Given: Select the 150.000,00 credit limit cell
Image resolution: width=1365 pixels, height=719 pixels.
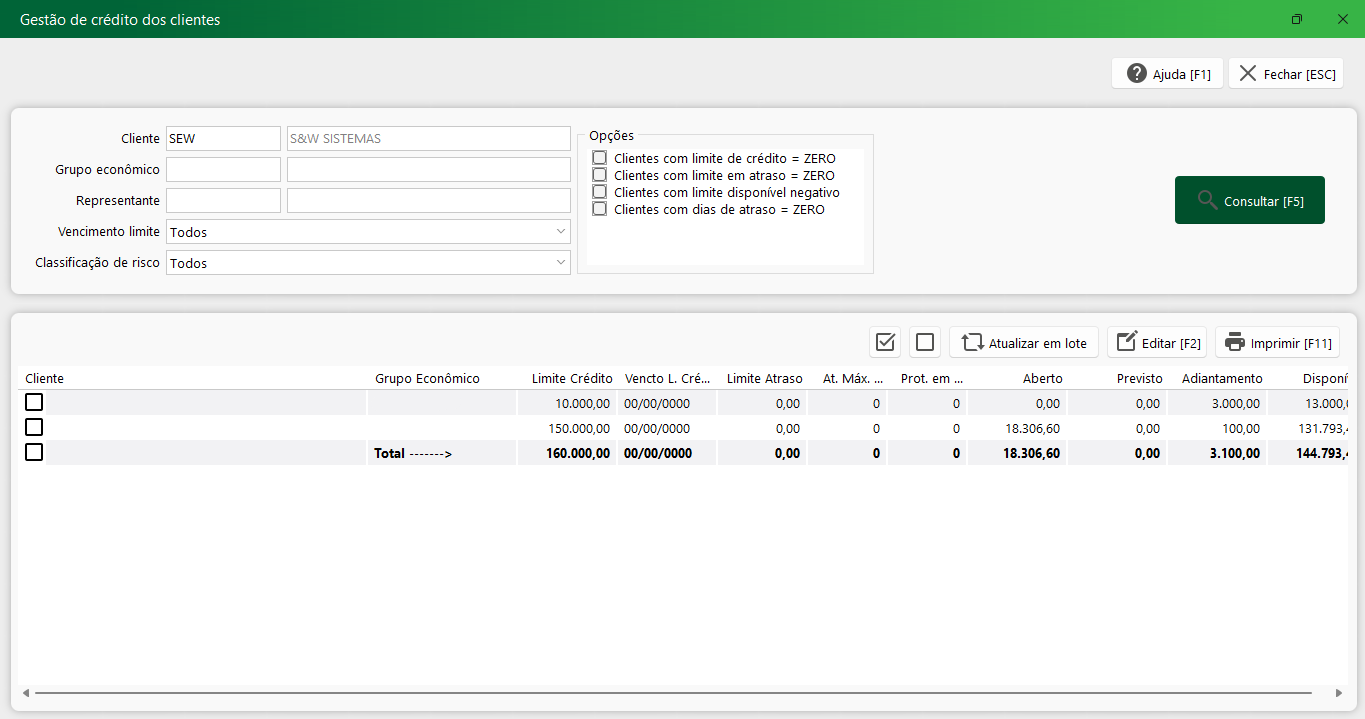Looking at the screenshot, I should 567,428.
